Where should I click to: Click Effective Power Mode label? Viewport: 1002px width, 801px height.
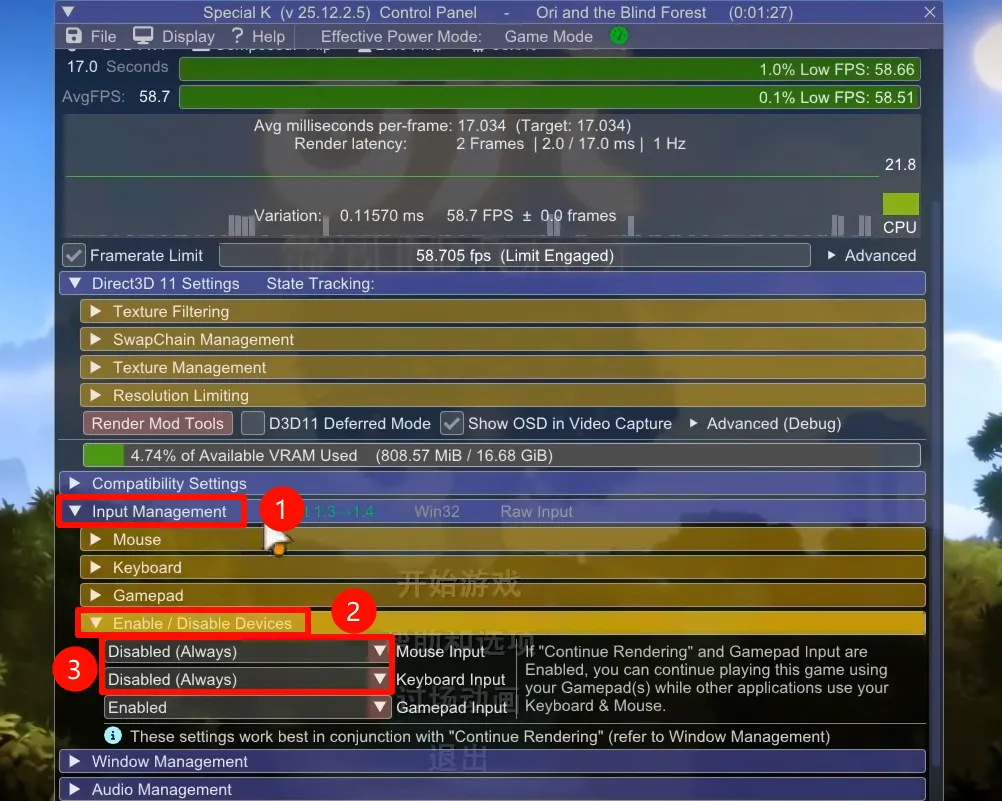[x=401, y=36]
